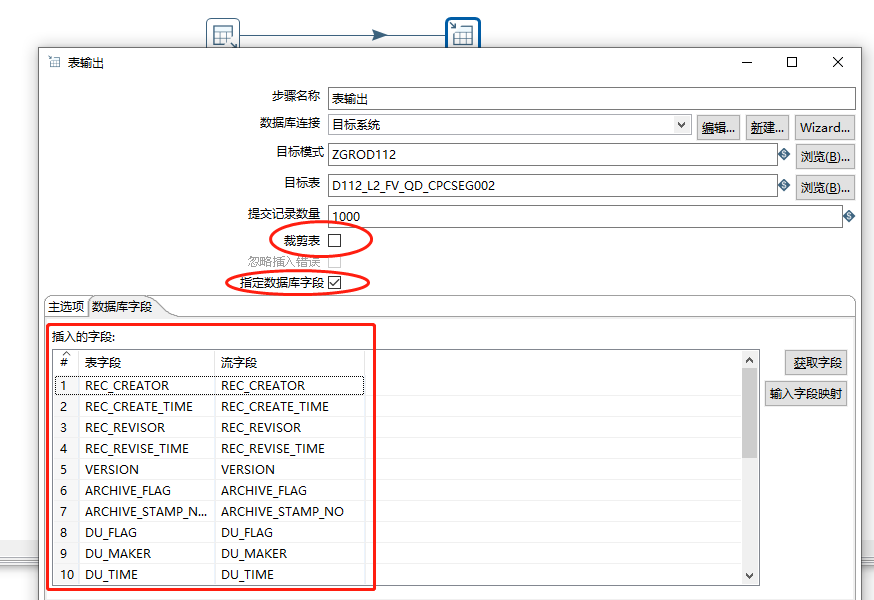Click the 目标表 field D112_L2_FV_QD_CPCSEG002
This screenshot has width=874, height=600.
click(552, 185)
